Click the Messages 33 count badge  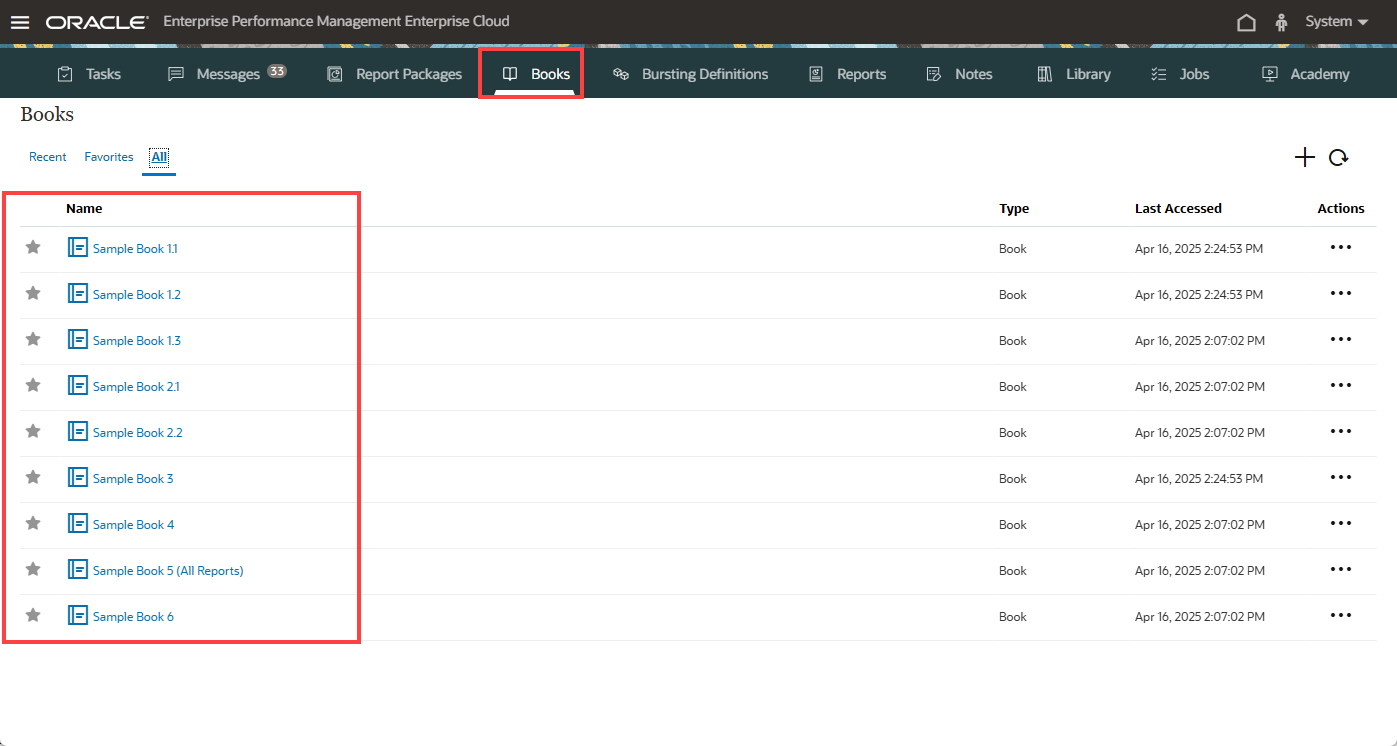[277, 71]
